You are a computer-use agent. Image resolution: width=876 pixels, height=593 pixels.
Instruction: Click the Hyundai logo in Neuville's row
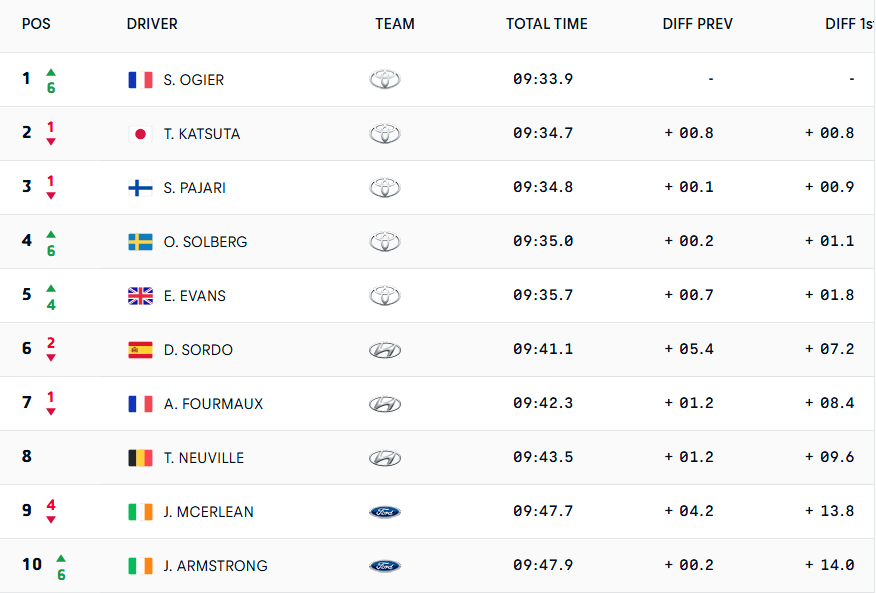pyautogui.click(x=385, y=458)
